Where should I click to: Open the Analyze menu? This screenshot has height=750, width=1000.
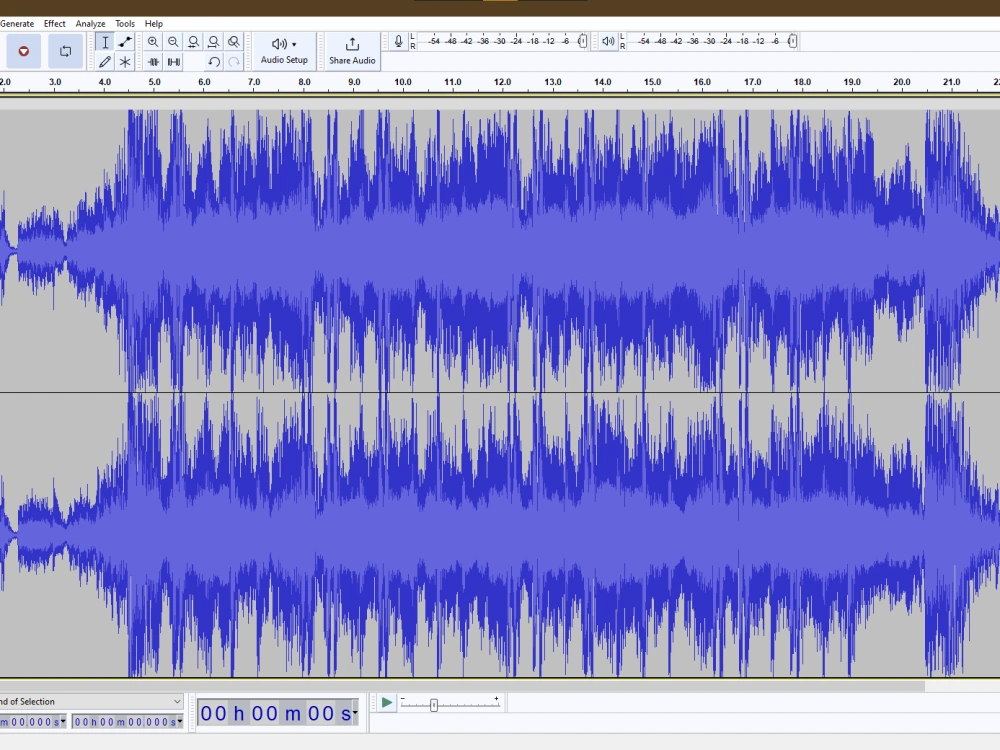pyautogui.click(x=90, y=24)
